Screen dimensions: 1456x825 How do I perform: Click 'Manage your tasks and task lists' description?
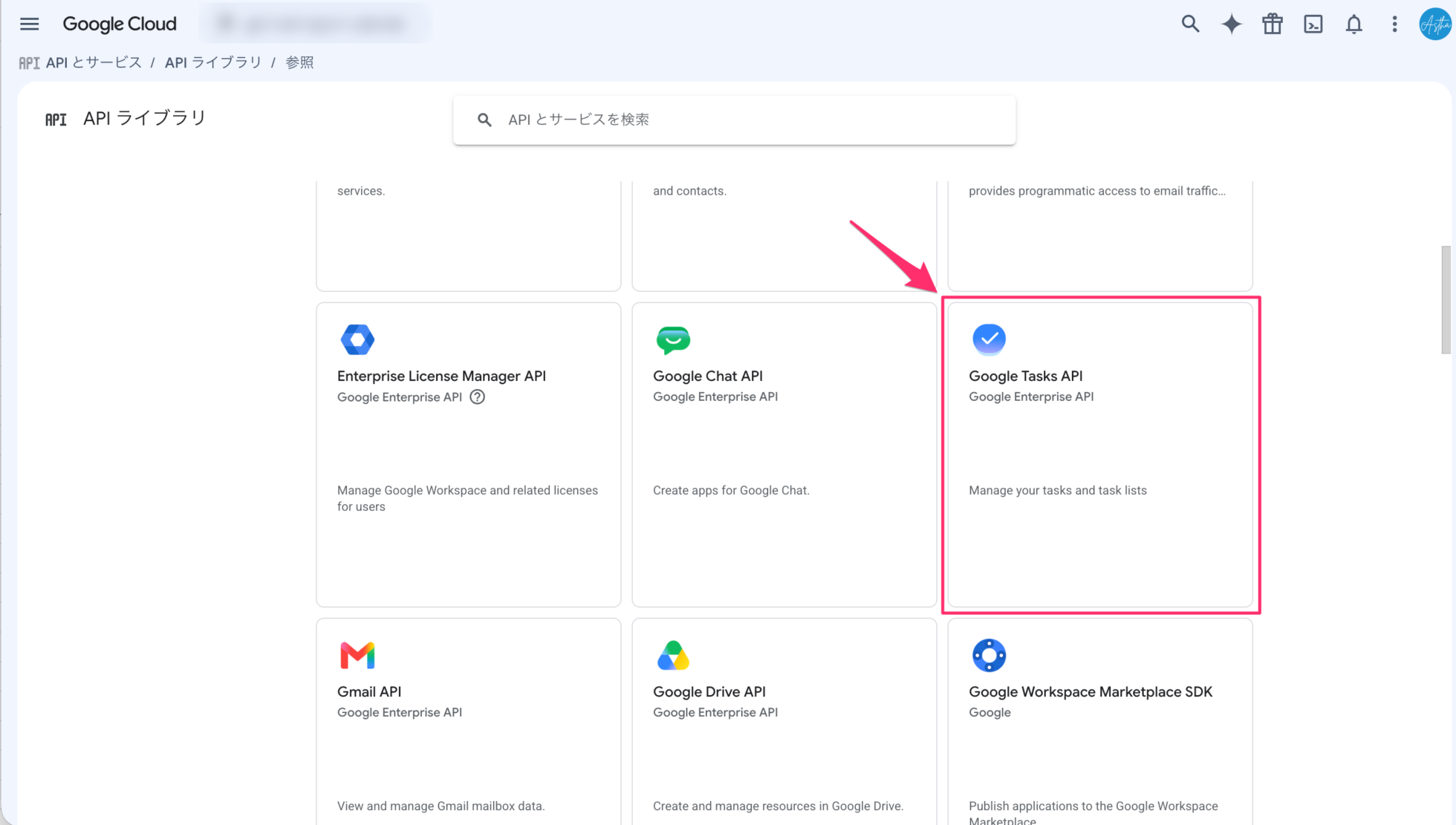click(1058, 490)
